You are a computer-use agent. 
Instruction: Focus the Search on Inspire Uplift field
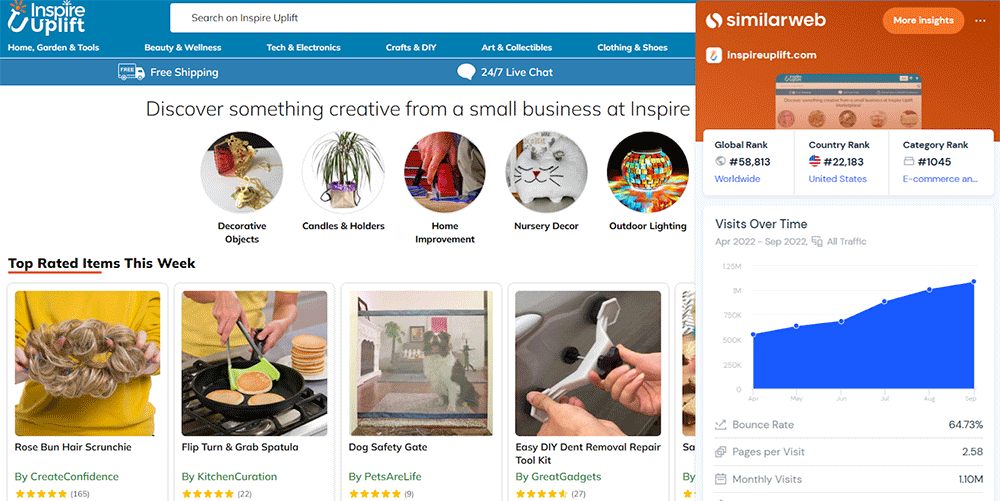pos(430,18)
